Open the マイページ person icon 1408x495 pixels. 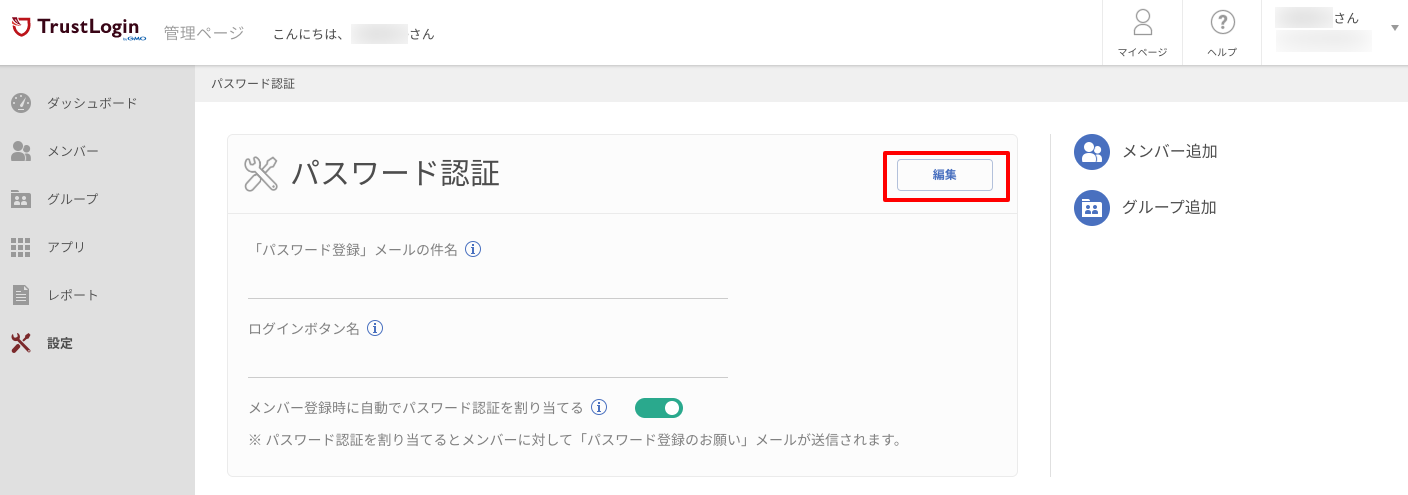1142,23
